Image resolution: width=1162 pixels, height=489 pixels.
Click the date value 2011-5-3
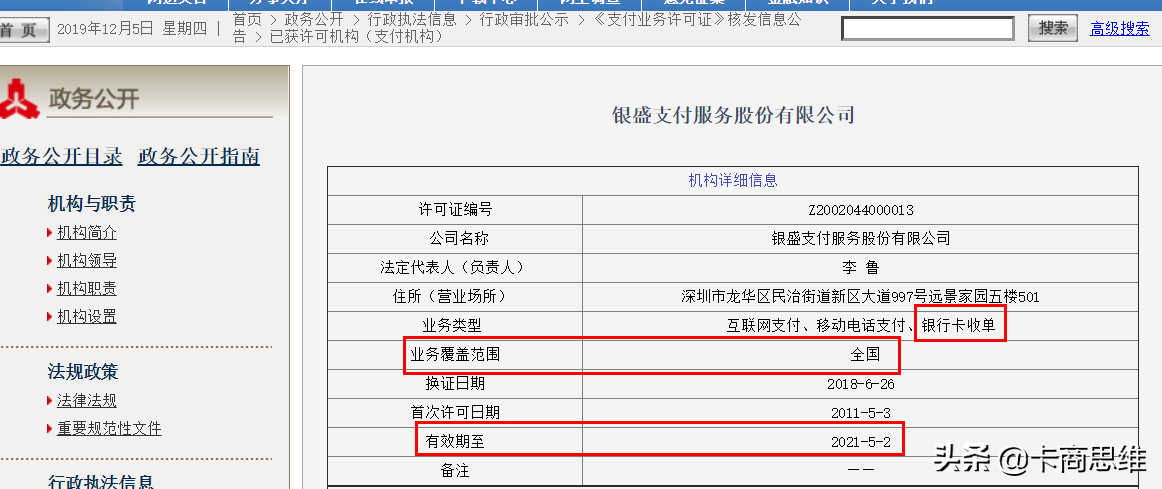860,413
